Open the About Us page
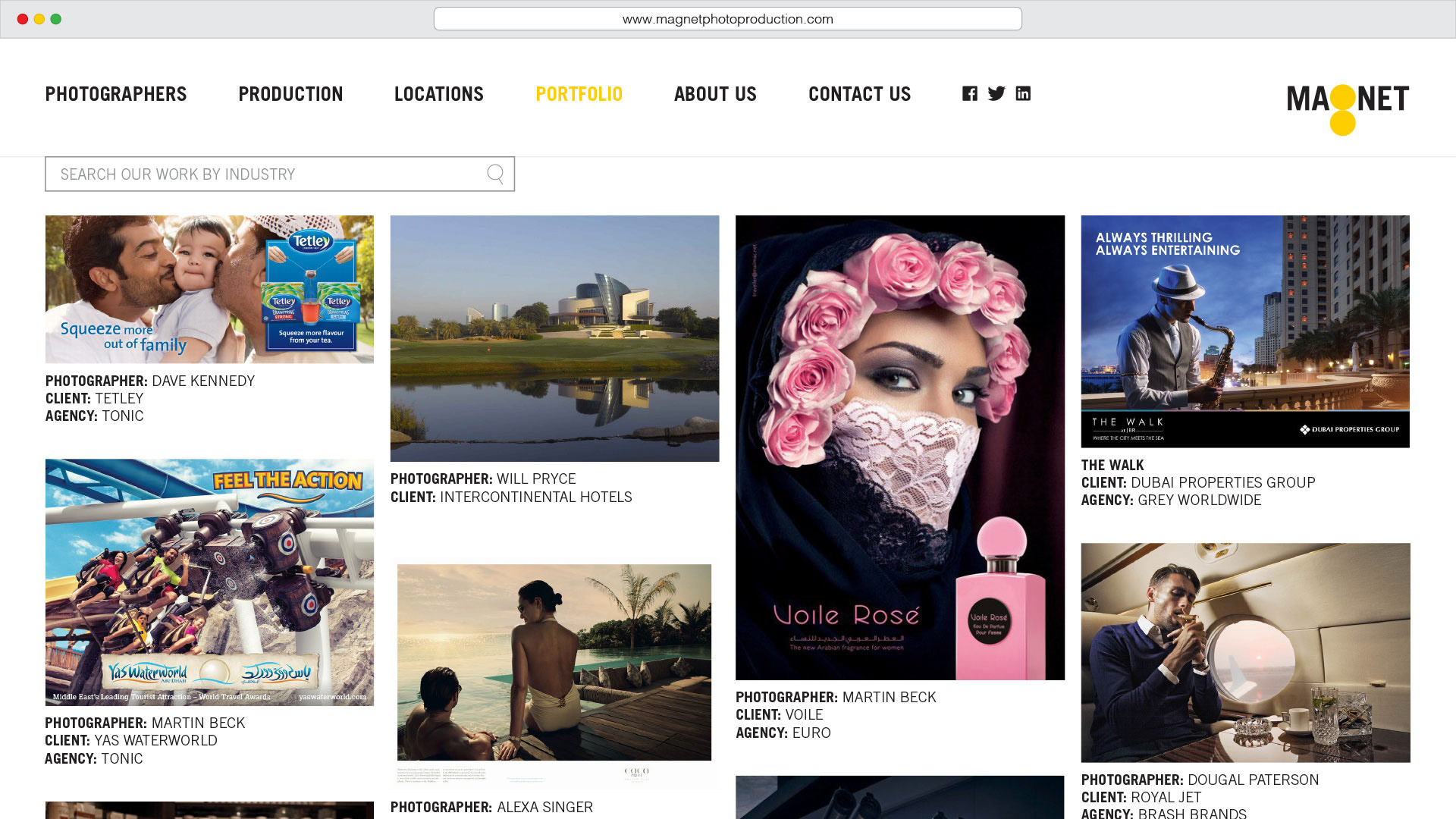The image size is (1456, 819). (x=715, y=94)
